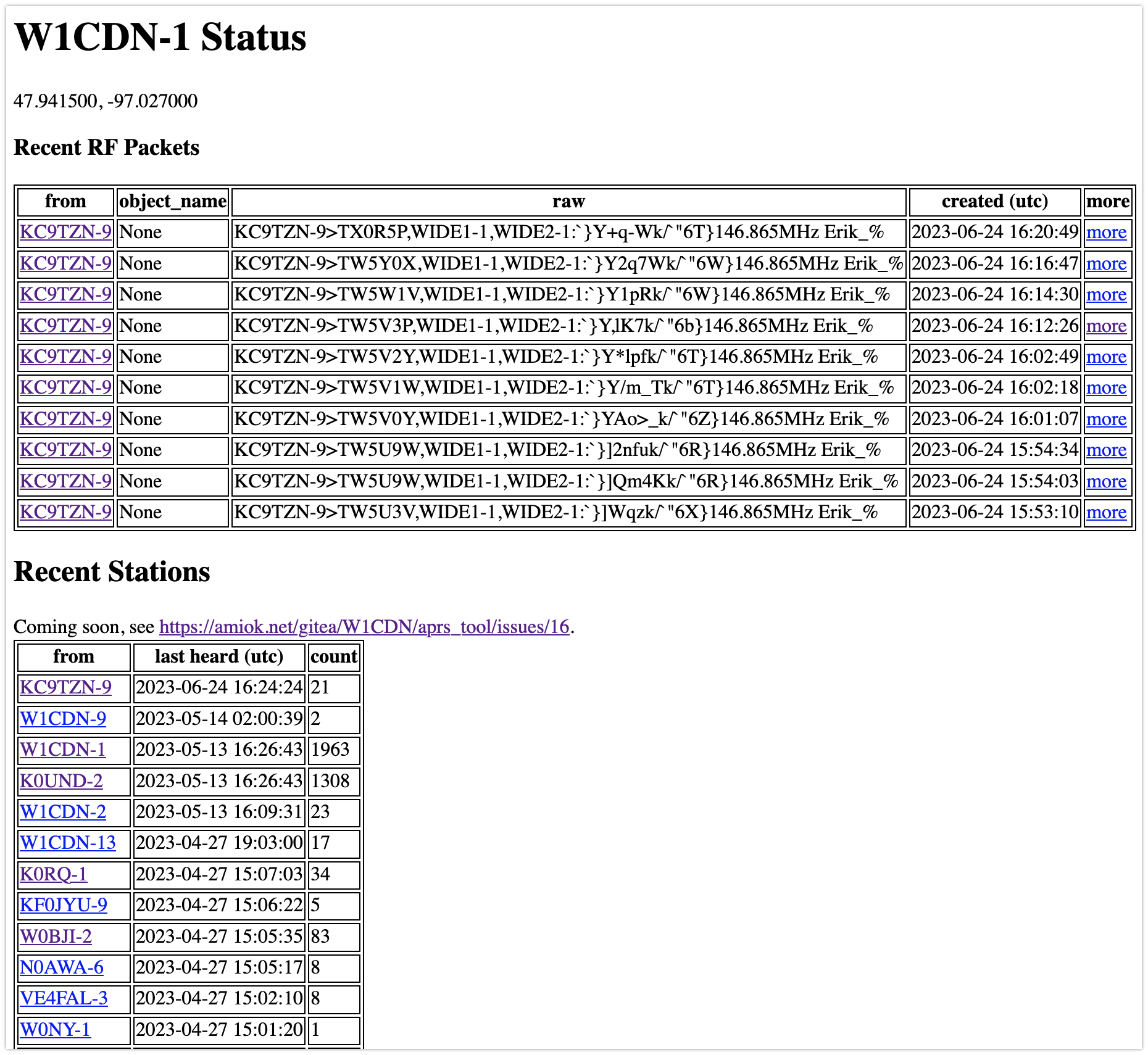Click KC9TZN-9 sender in the 16:02:18 packet row
1148x1055 pixels.
65,387
